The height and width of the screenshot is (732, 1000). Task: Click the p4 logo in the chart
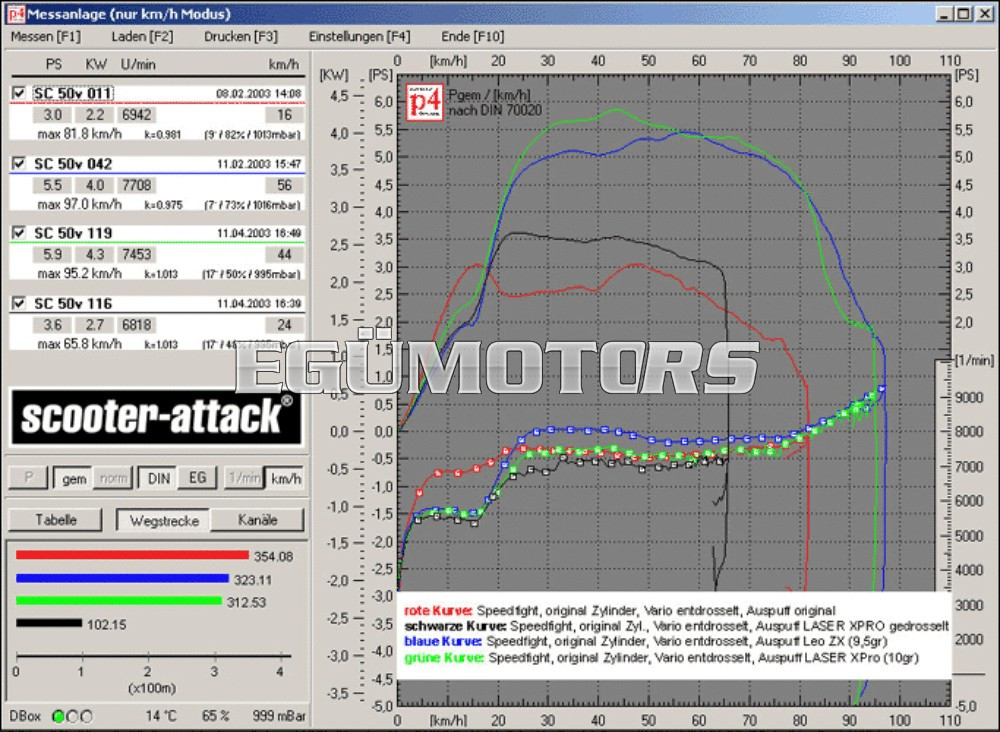pyautogui.click(x=425, y=103)
